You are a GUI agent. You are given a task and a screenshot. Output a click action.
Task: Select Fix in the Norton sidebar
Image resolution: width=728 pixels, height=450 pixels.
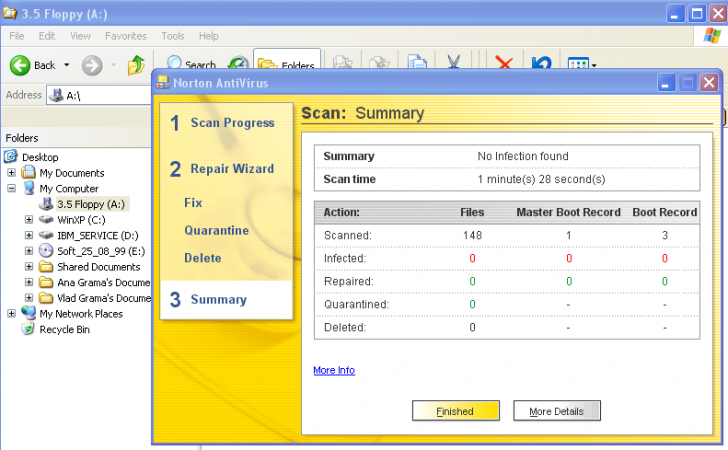tap(193, 203)
